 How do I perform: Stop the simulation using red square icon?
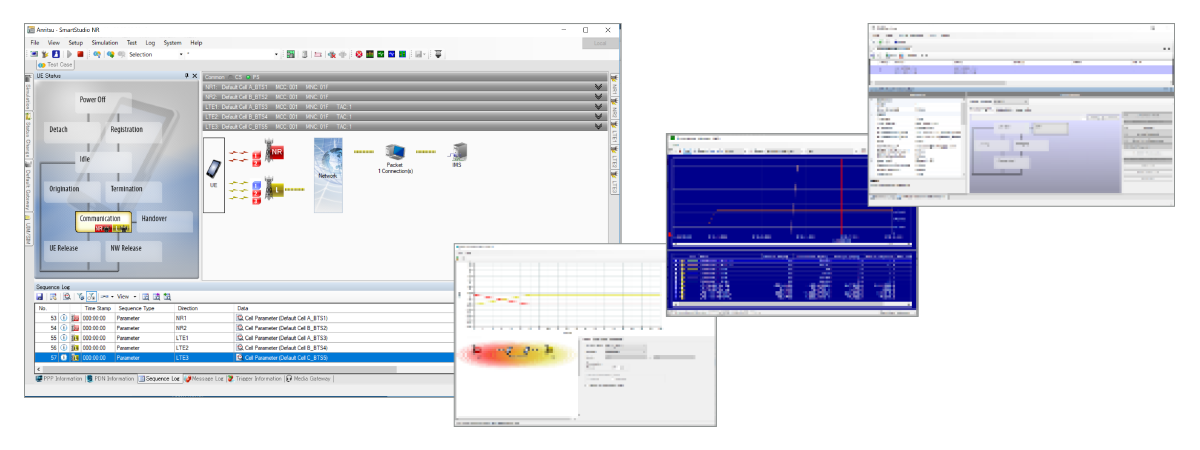point(81,54)
